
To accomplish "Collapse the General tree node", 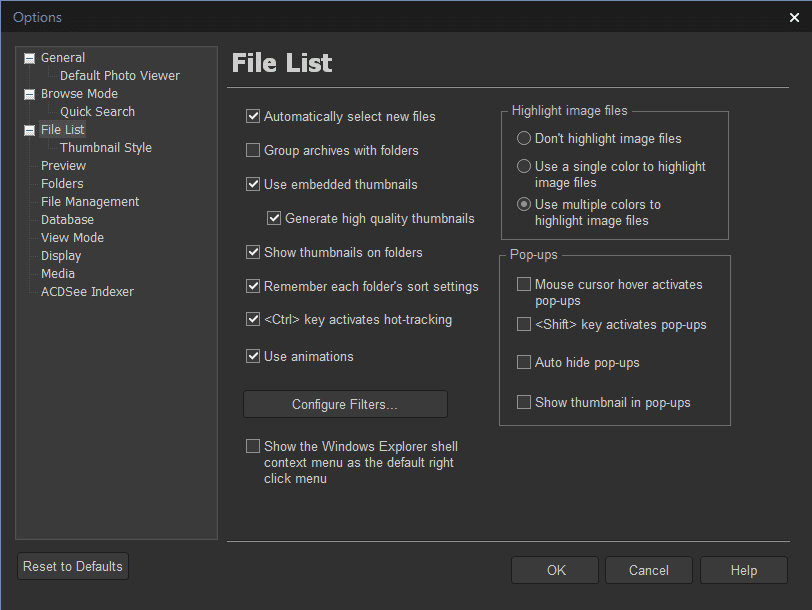I will (x=29, y=58).
